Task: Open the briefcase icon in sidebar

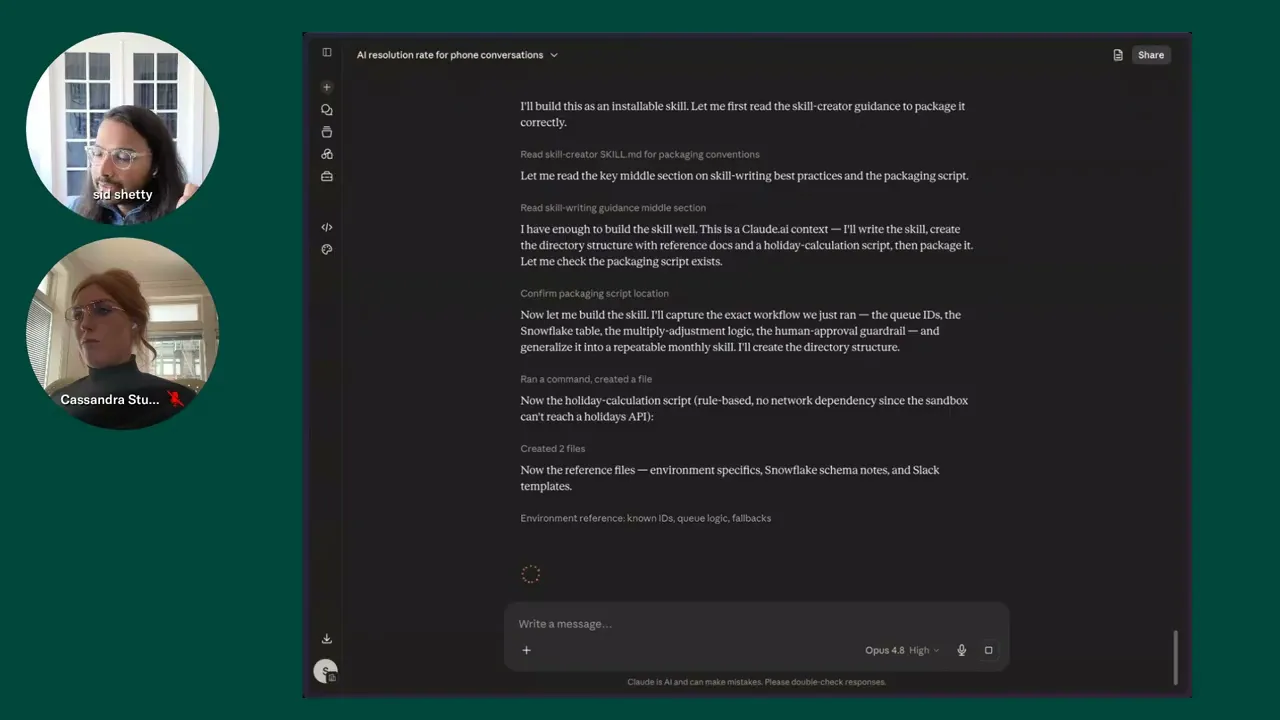Action: (x=327, y=176)
